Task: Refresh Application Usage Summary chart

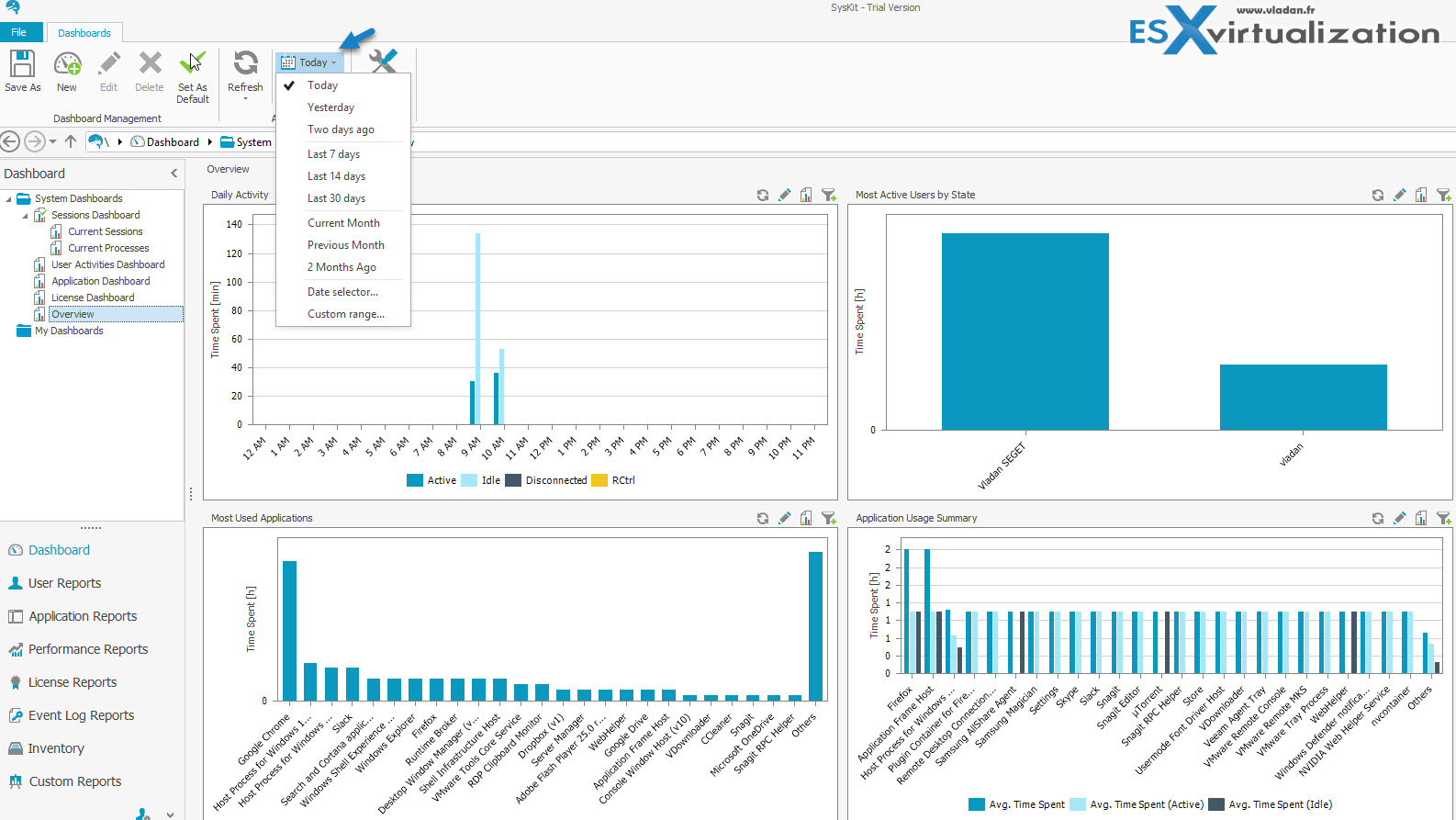Action: (1378, 518)
